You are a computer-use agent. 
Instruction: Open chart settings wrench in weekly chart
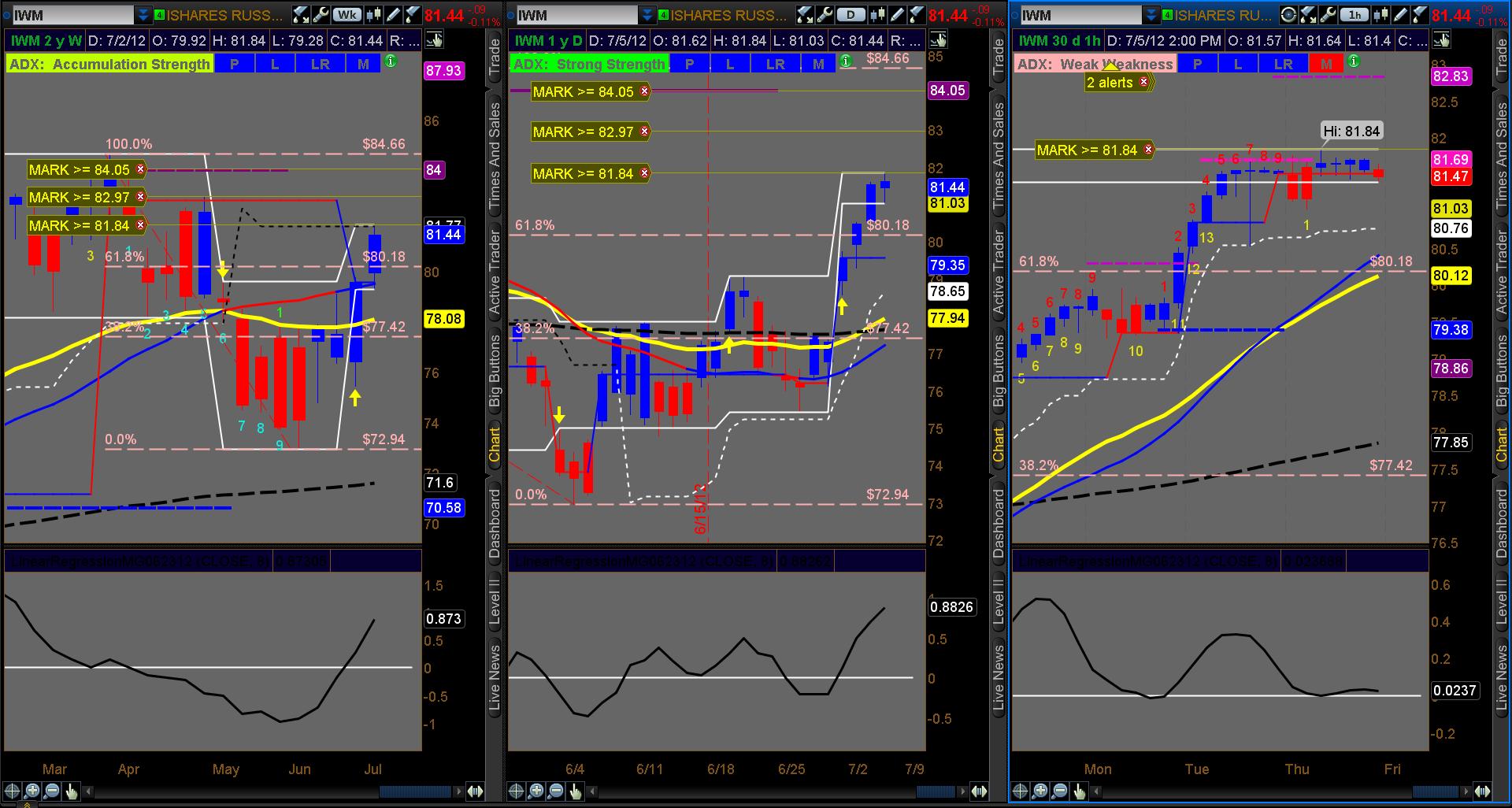(x=321, y=15)
